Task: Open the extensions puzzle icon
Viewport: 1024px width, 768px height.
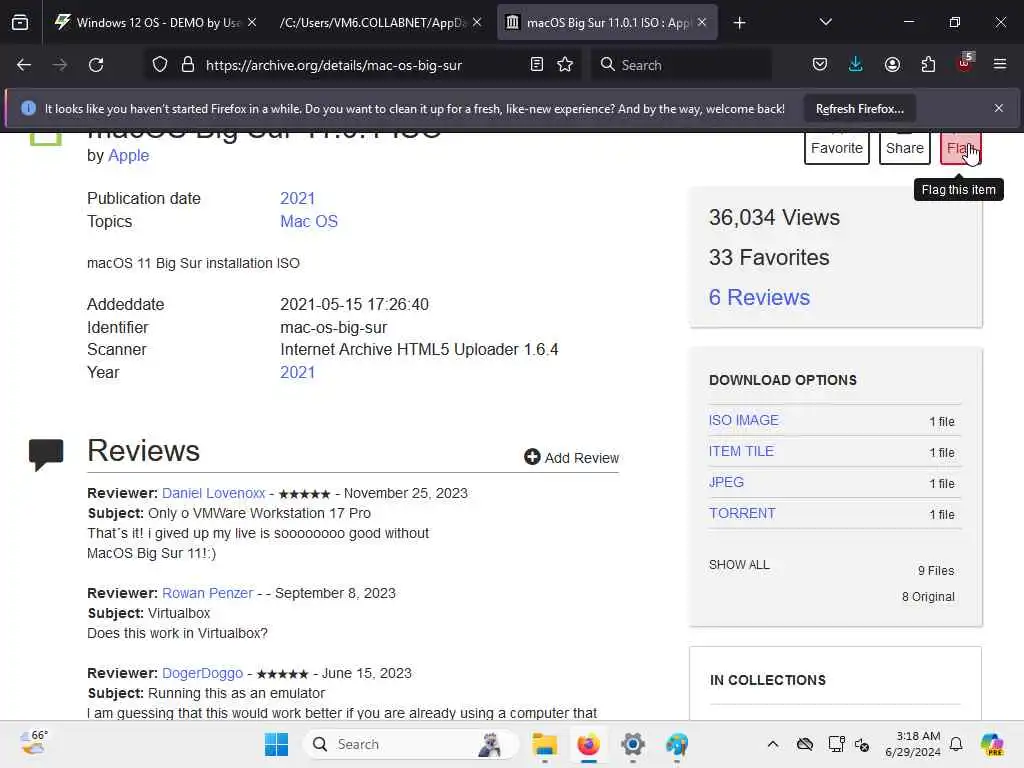Action: pyautogui.click(x=928, y=65)
